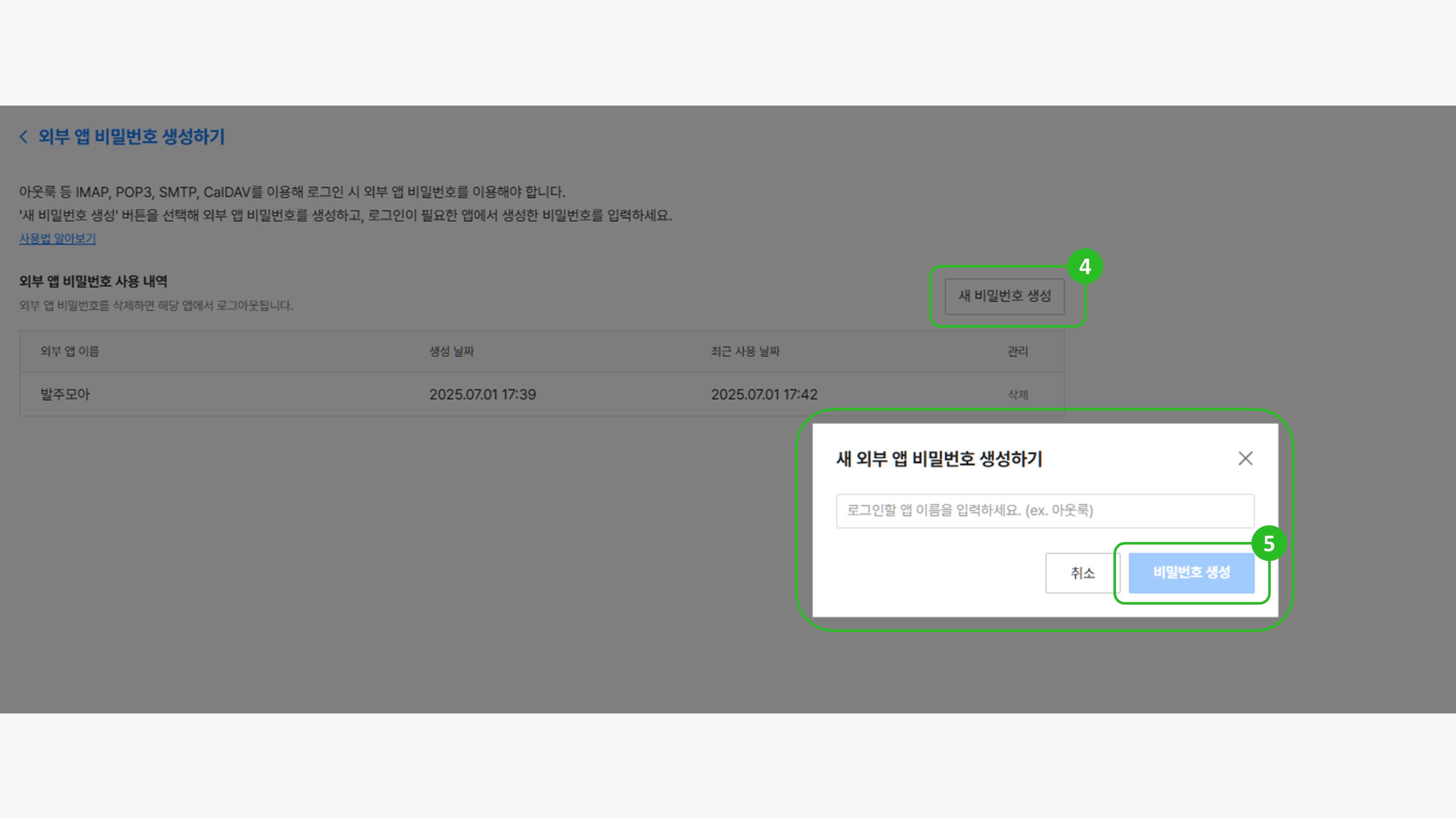Viewport: 1456px width, 819px height.
Task: Click the 관리 column header
Action: (1017, 352)
